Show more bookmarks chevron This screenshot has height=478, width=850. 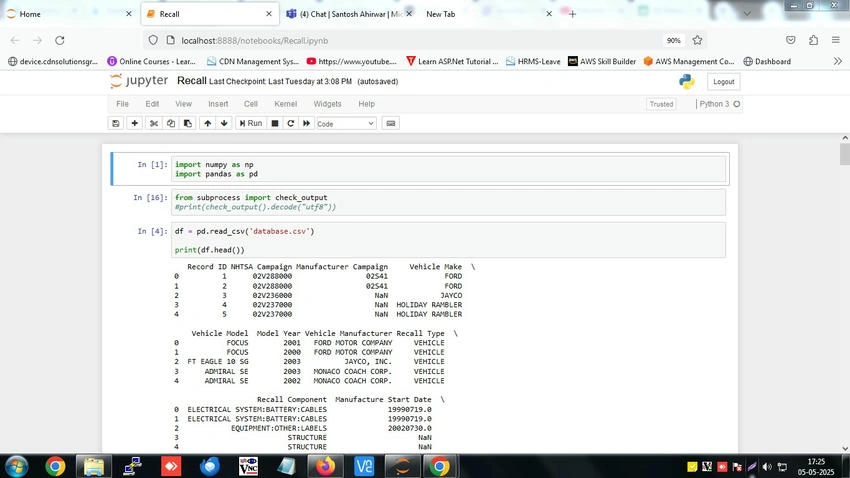[838, 61]
